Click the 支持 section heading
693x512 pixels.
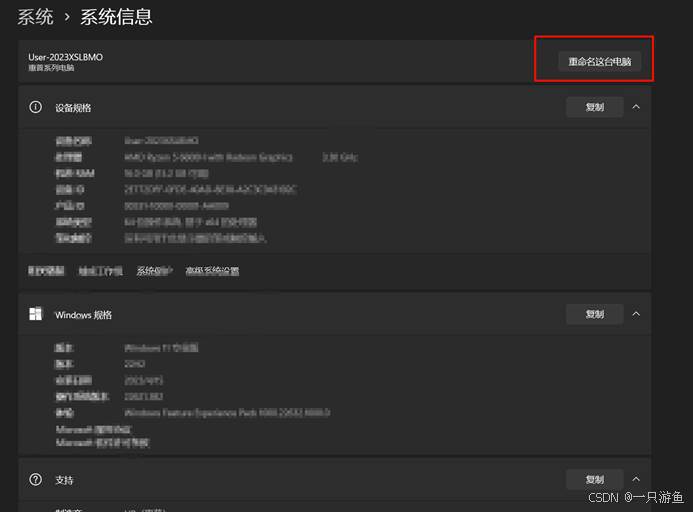point(64,480)
